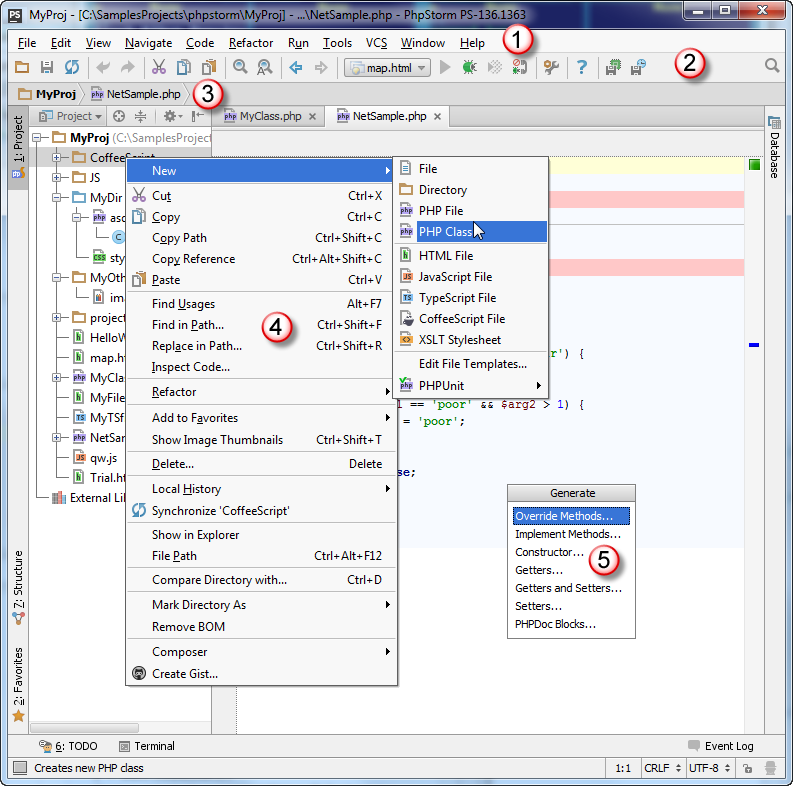
Task: Click the green inspection status square
Action: pyautogui.click(x=754, y=165)
